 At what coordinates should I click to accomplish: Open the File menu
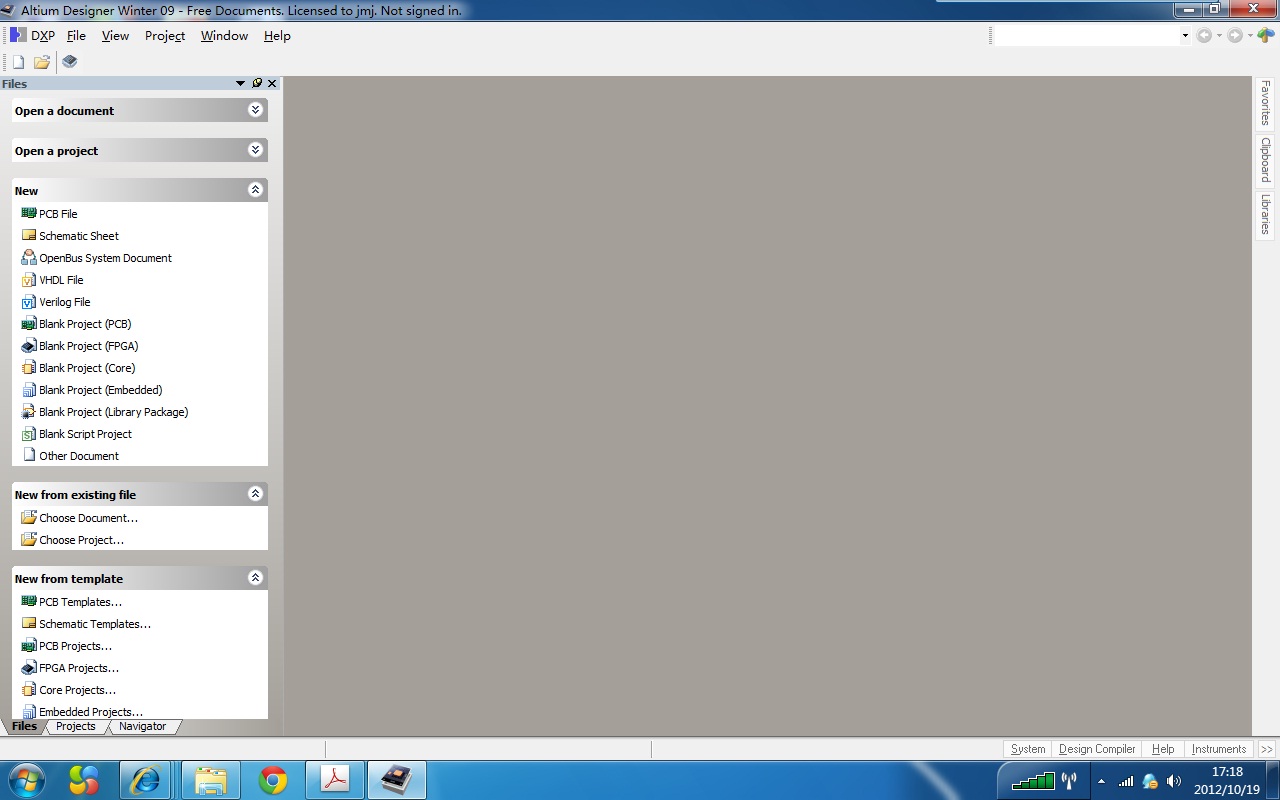[76, 35]
